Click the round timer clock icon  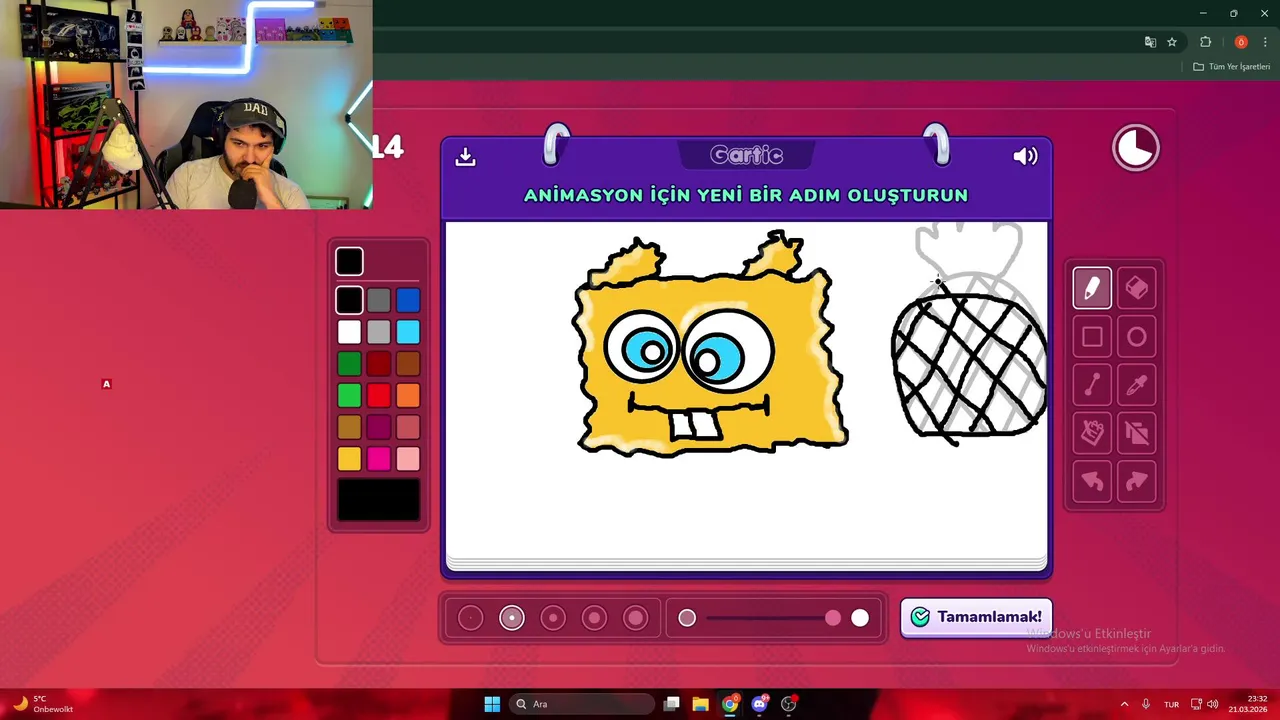(x=1136, y=148)
